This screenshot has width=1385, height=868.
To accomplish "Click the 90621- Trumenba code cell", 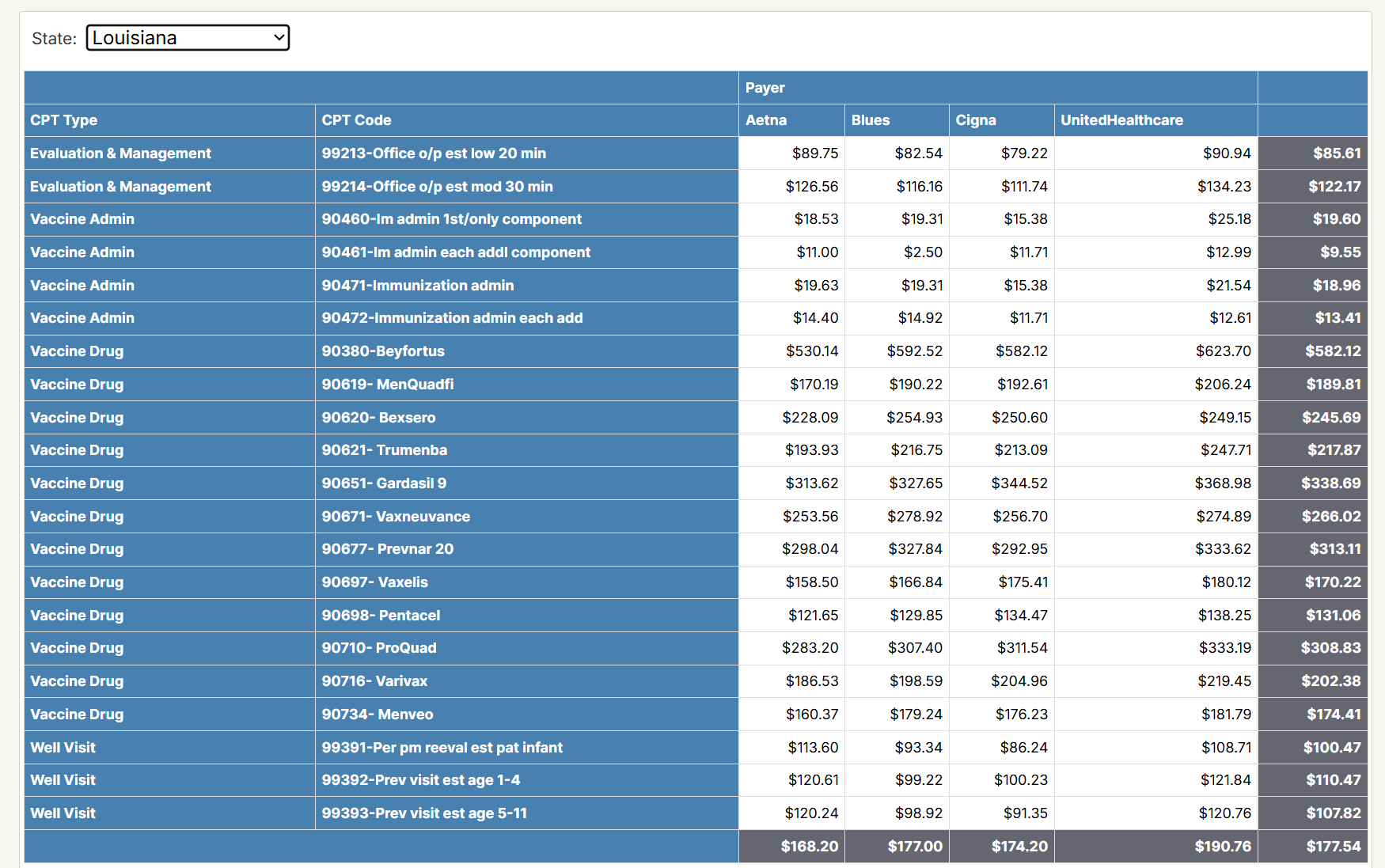I will (x=527, y=450).
